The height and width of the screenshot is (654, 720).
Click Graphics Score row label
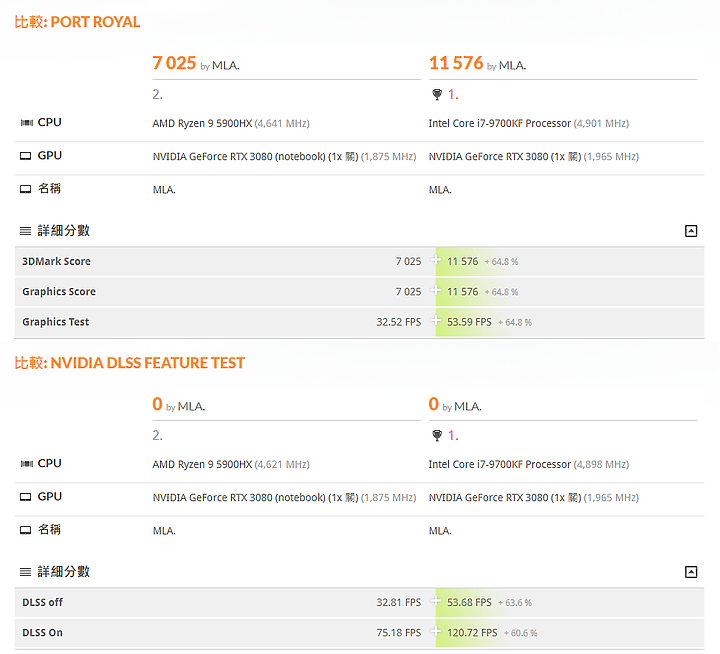point(59,292)
